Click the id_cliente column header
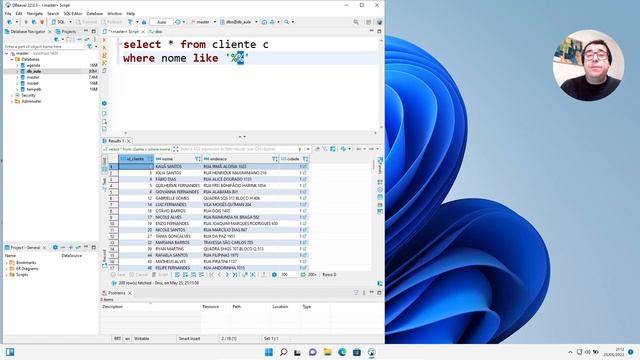 (136, 159)
